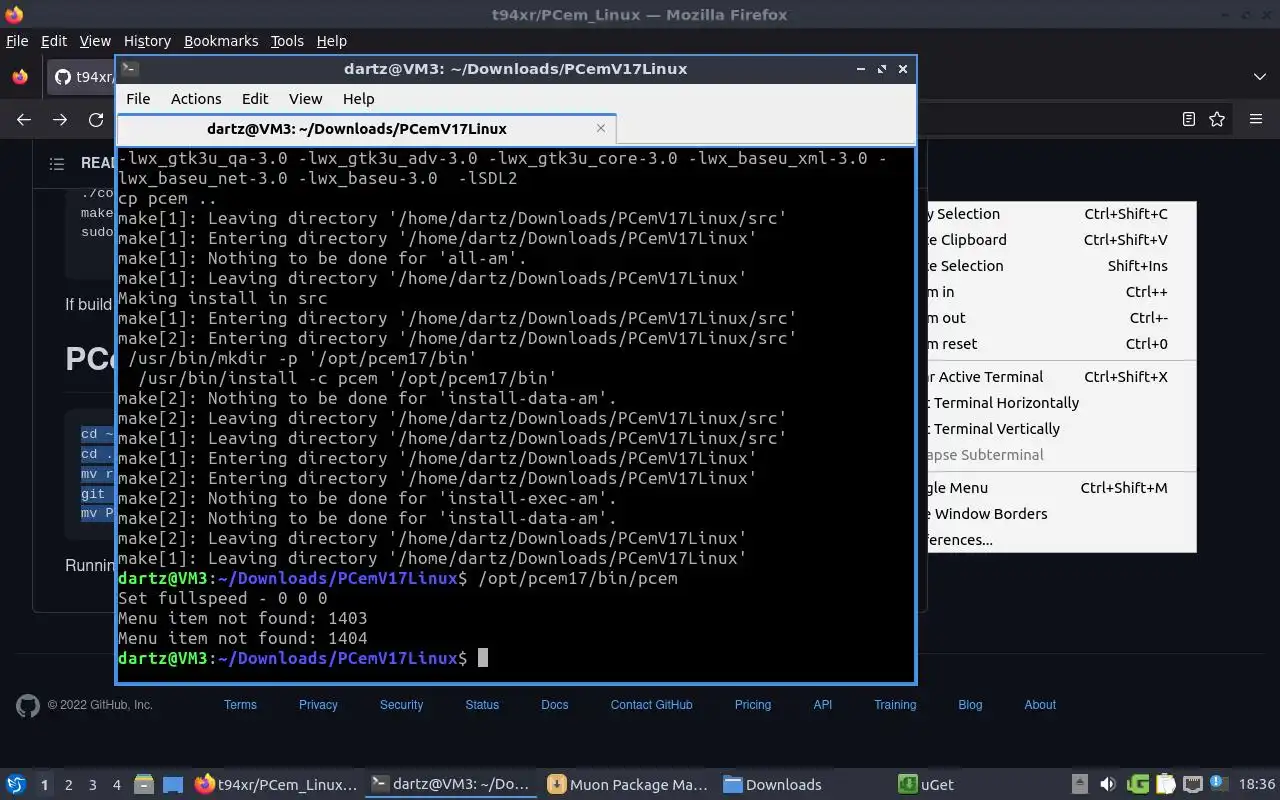Switch to Firefox t94xr/PCem_Linux taskbar entry
The width and height of the screenshot is (1280, 800).
pyautogui.click(x=276, y=785)
